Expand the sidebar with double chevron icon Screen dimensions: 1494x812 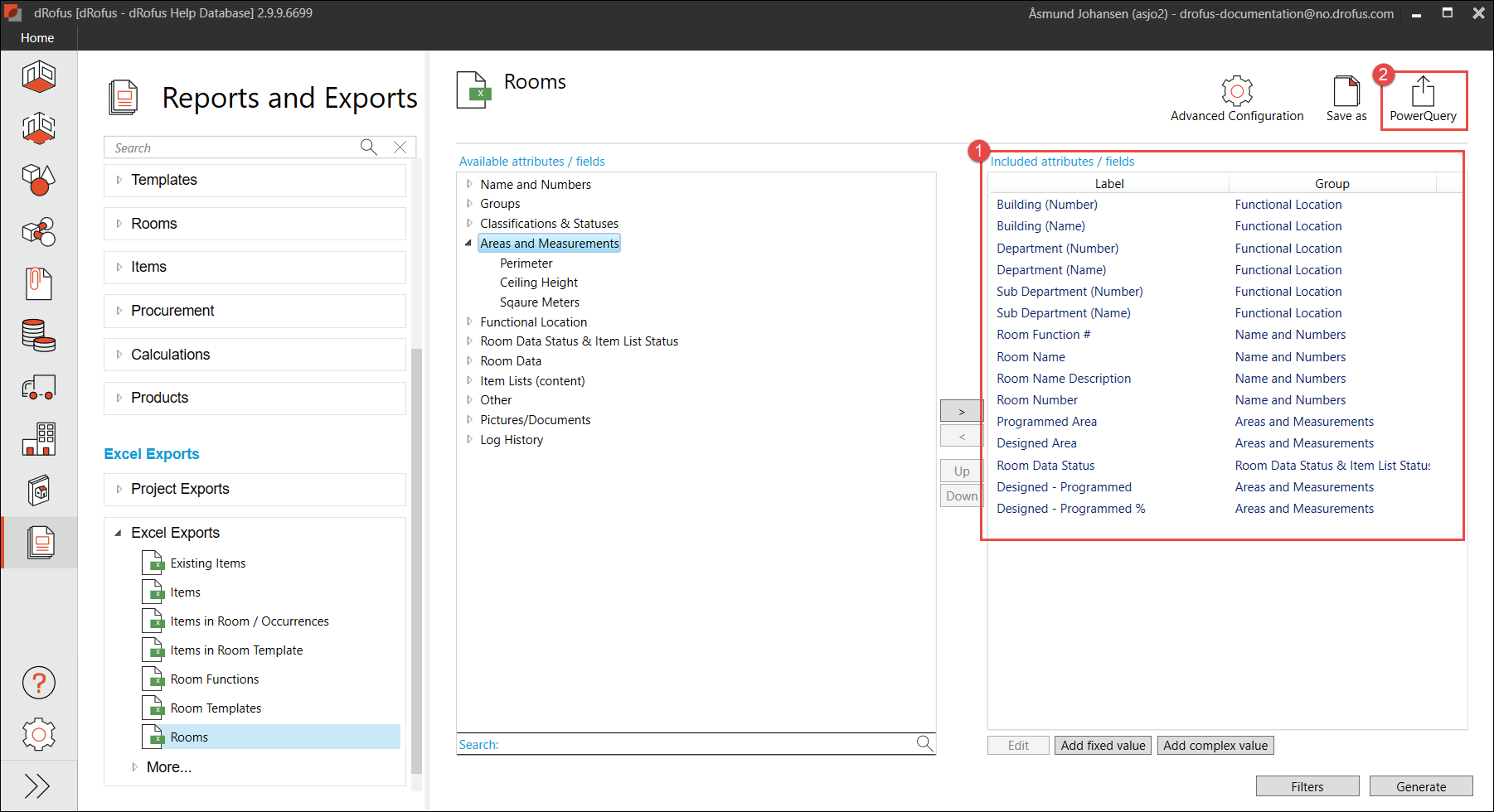pos(37,785)
